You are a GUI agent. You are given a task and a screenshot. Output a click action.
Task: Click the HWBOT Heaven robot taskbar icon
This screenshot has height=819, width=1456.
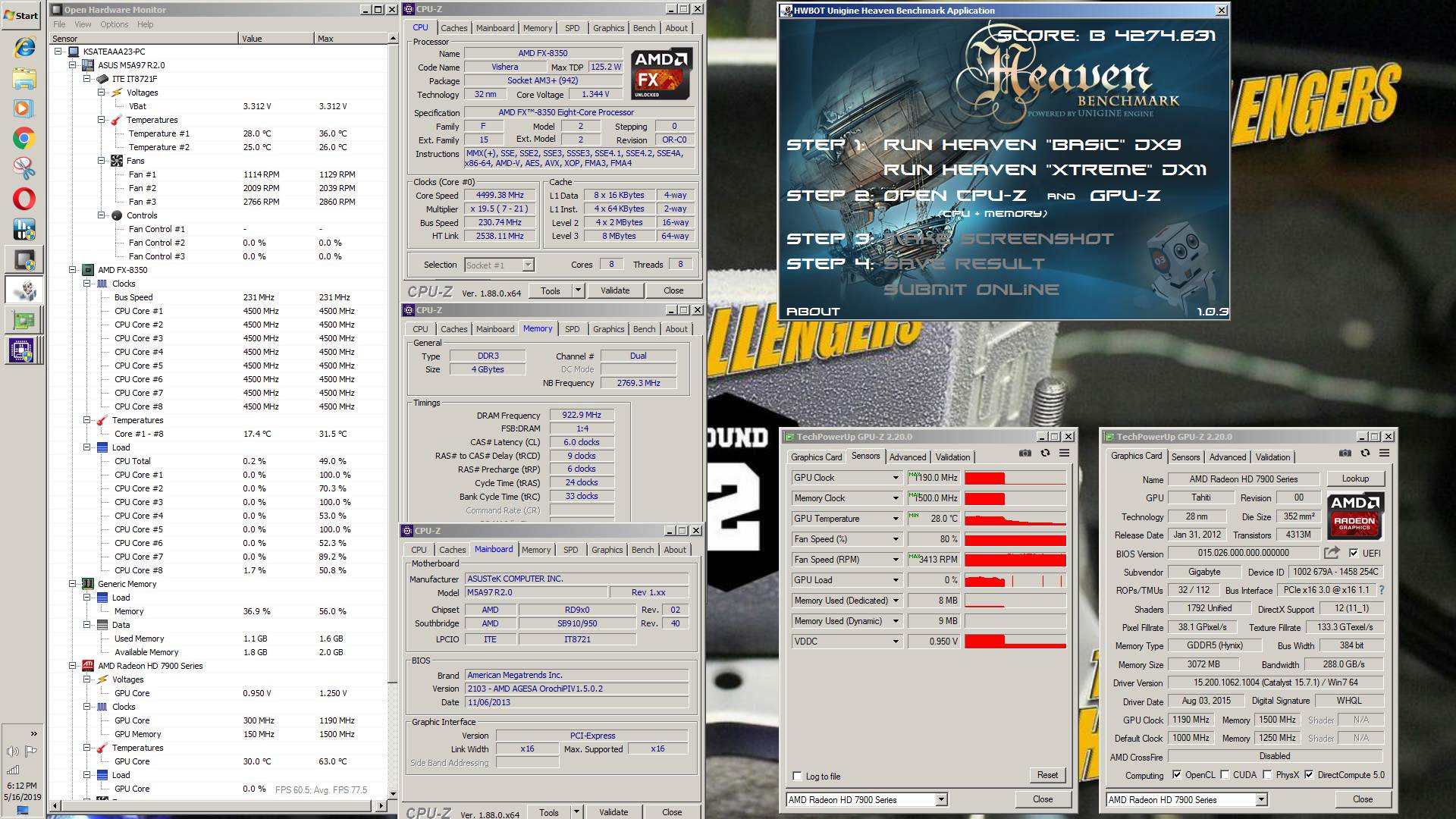[x=24, y=290]
